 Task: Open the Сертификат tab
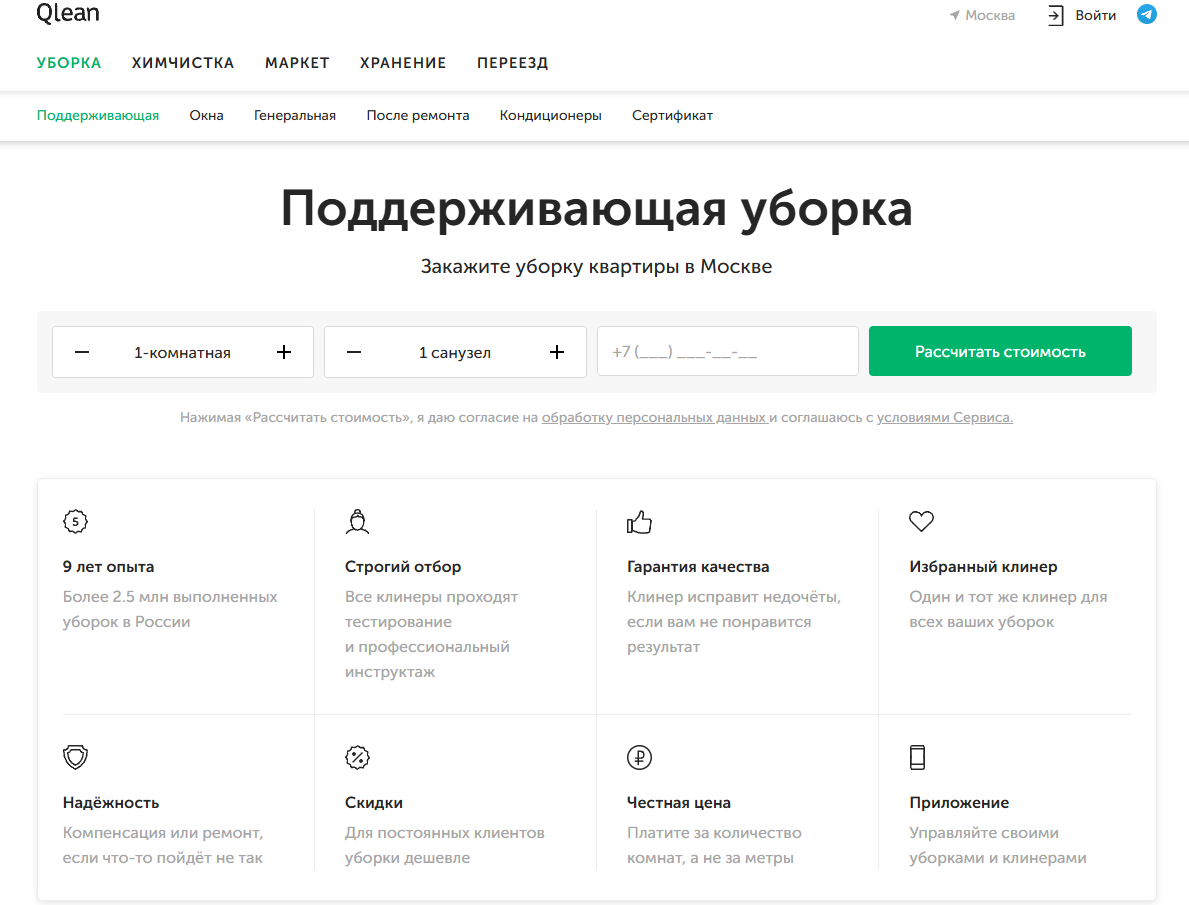(673, 115)
